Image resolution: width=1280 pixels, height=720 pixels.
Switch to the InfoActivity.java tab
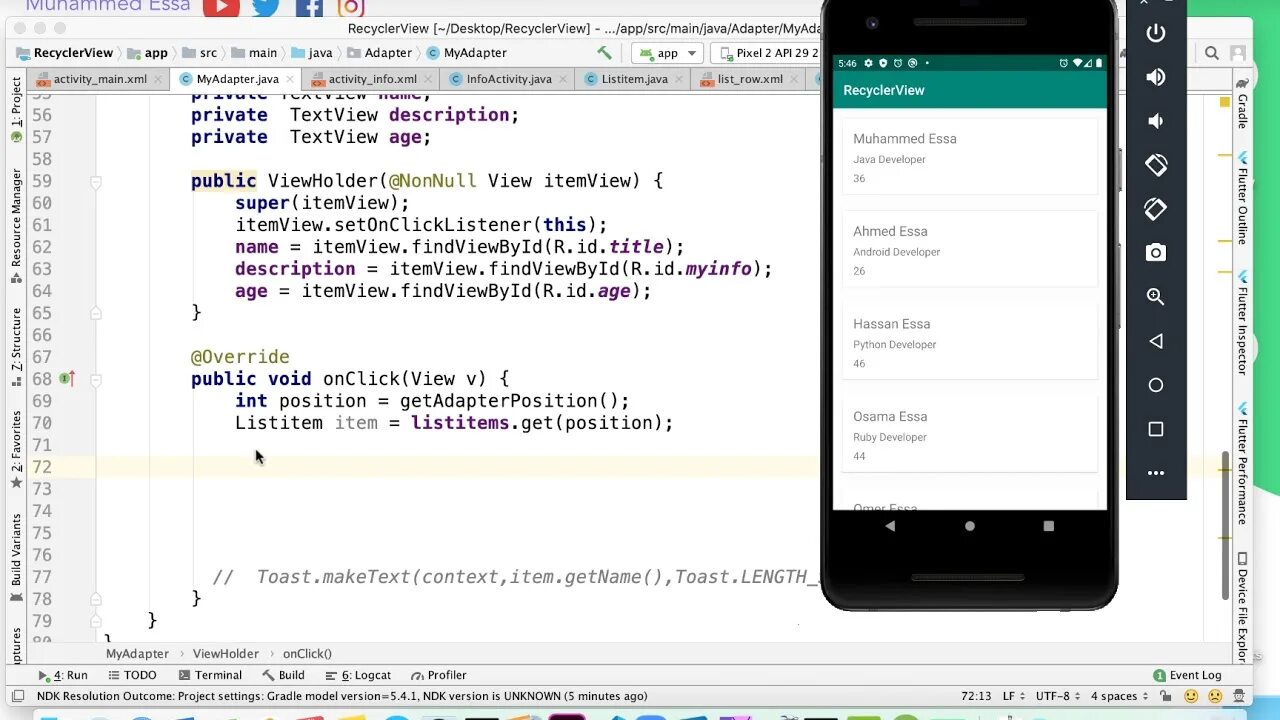[508, 79]
